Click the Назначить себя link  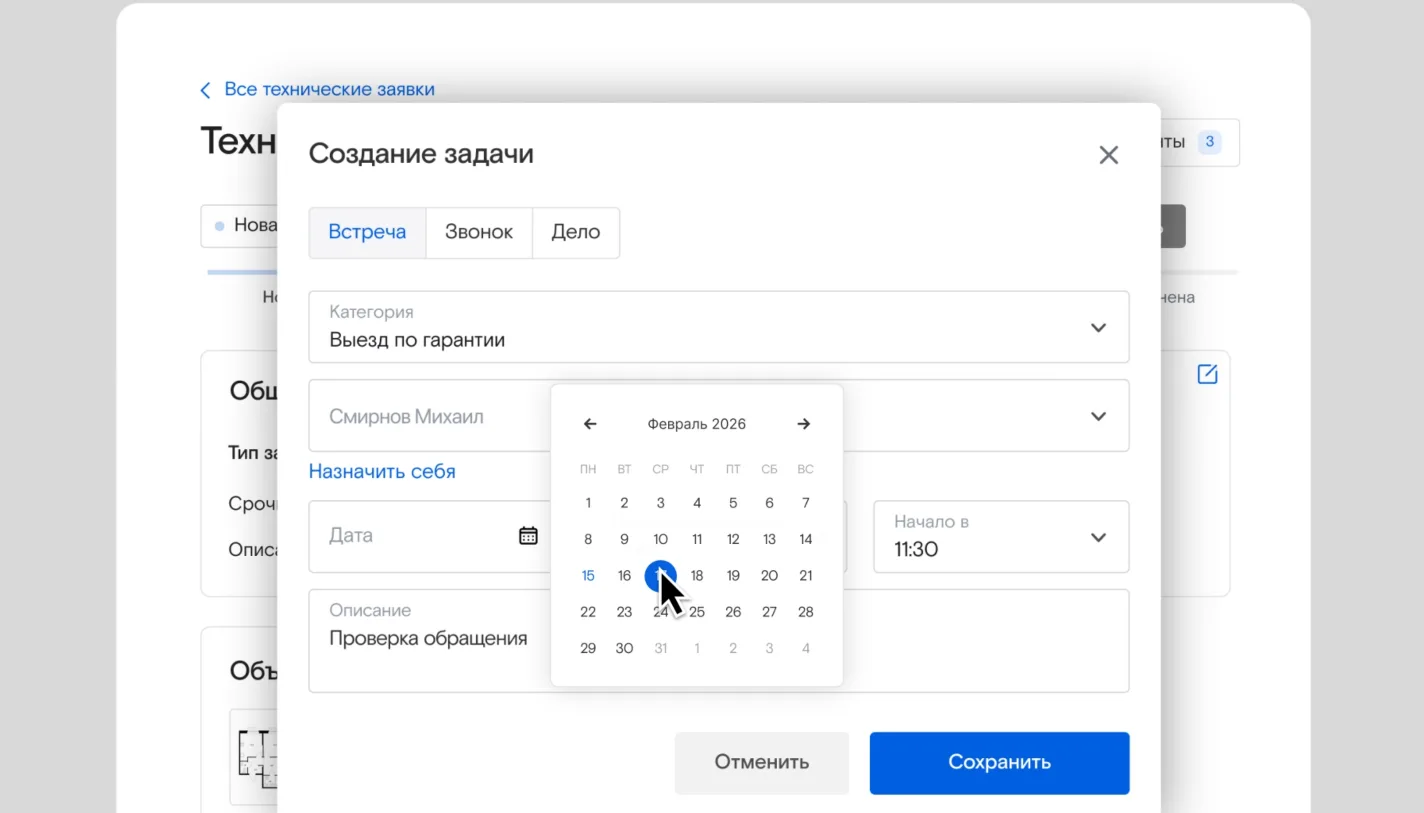pyautogui.click(x=382, y=472)
